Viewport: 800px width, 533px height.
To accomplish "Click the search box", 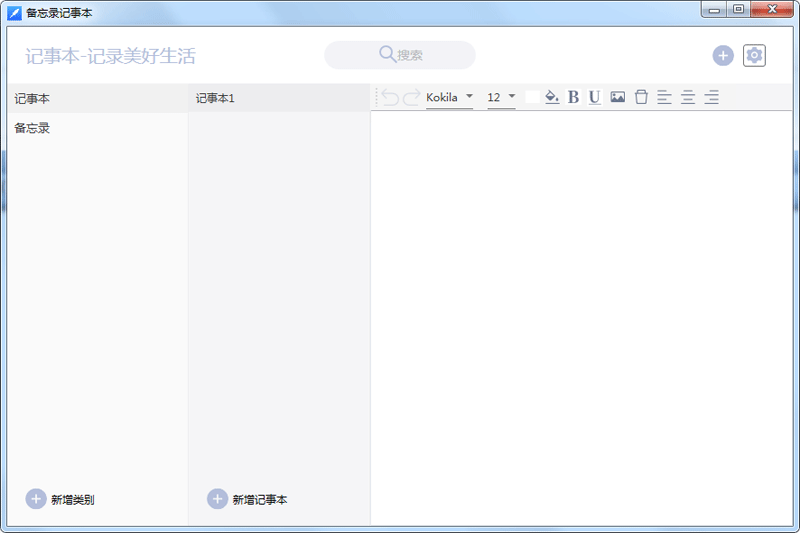I will tap(400, 55).
